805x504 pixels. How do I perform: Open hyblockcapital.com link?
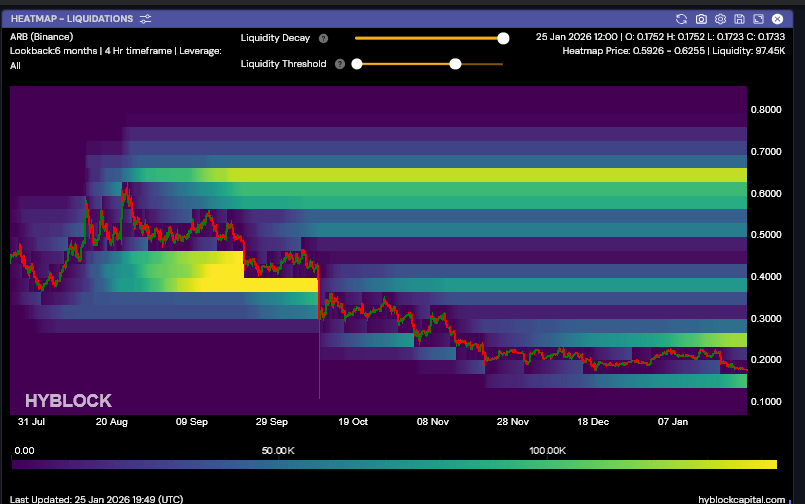(x=741, y=499)
